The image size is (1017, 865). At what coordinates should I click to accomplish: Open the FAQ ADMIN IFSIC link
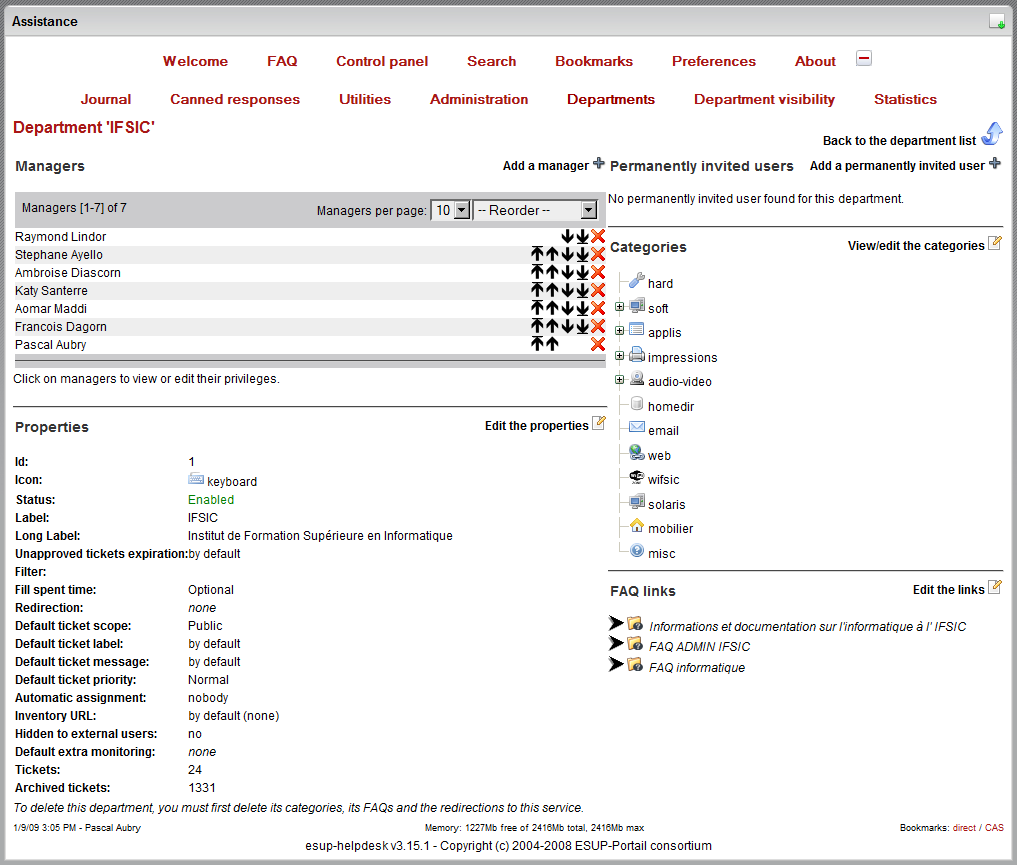click(x=699, y=647)
